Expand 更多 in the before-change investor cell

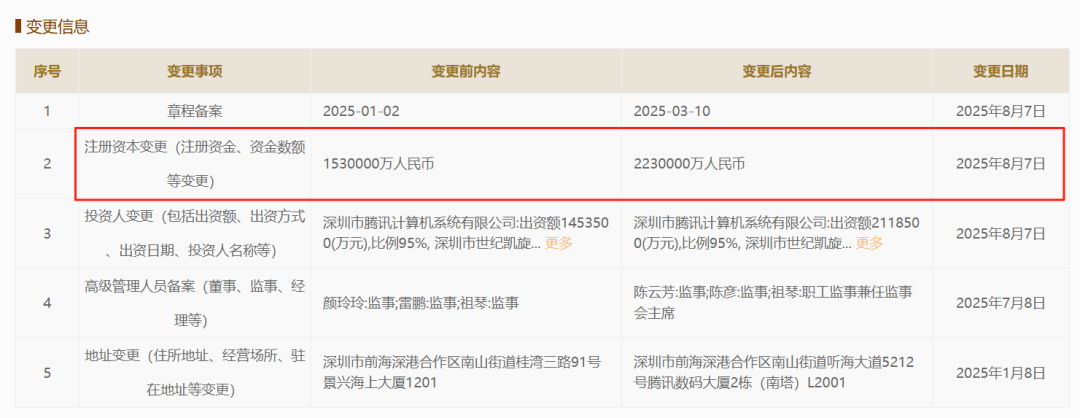(x=559, y=243)
